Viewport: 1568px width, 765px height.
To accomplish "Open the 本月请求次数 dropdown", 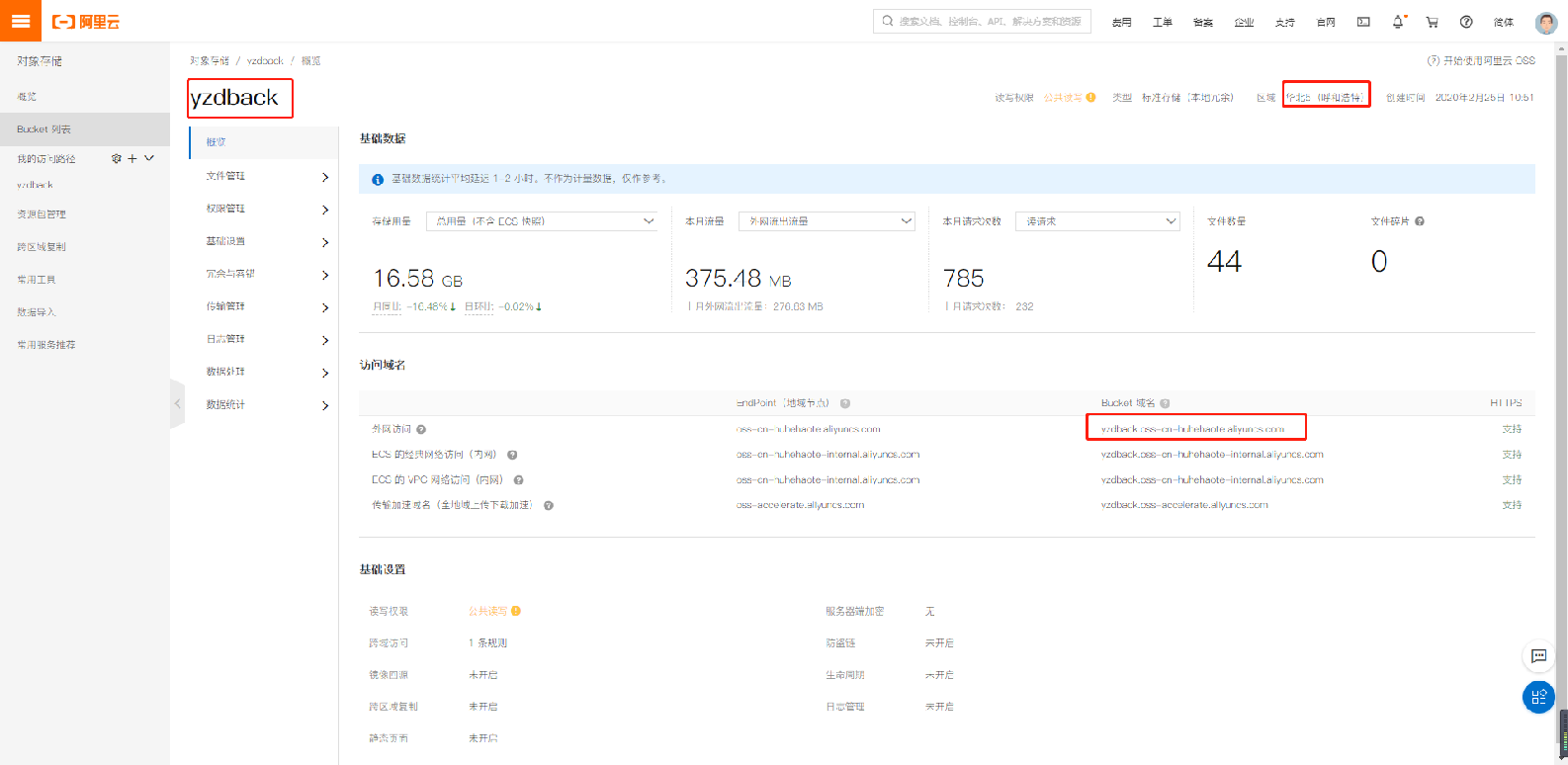I will point(1097,221).
